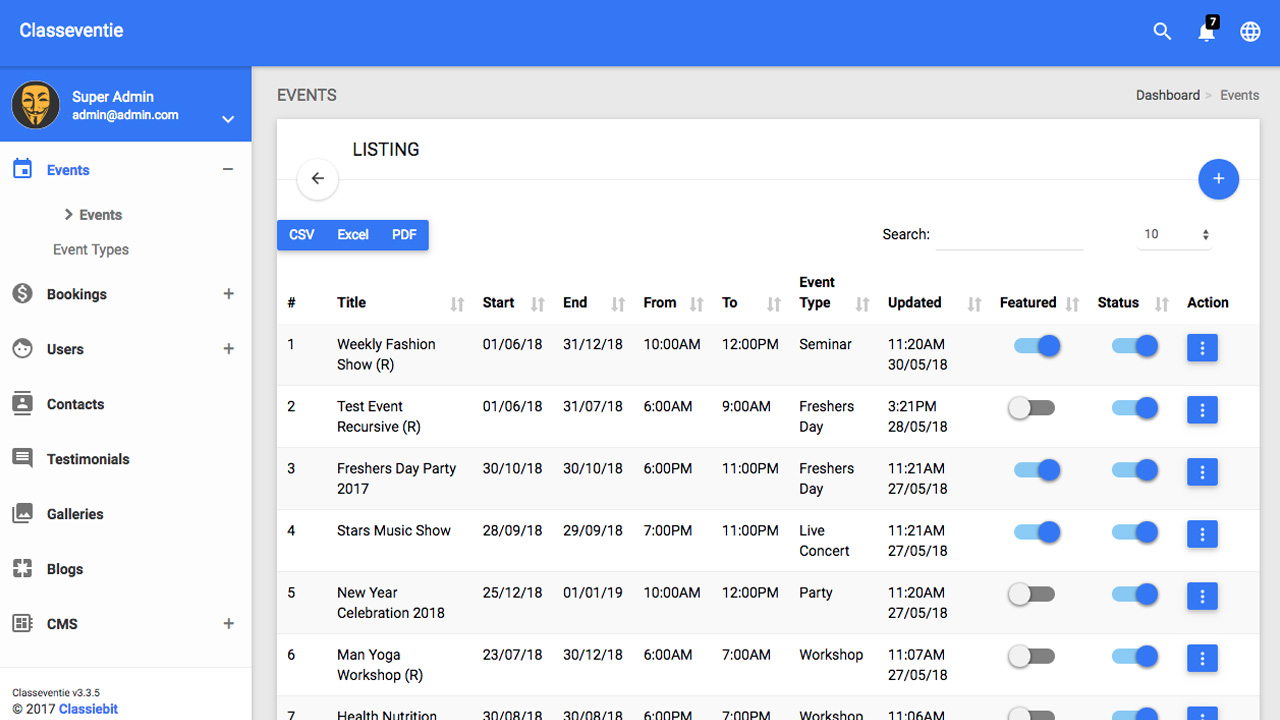Viewport: 1280px width, 720px height.
Task: Click the Contacts icon in sidebar
Action: tap(22, 404)
